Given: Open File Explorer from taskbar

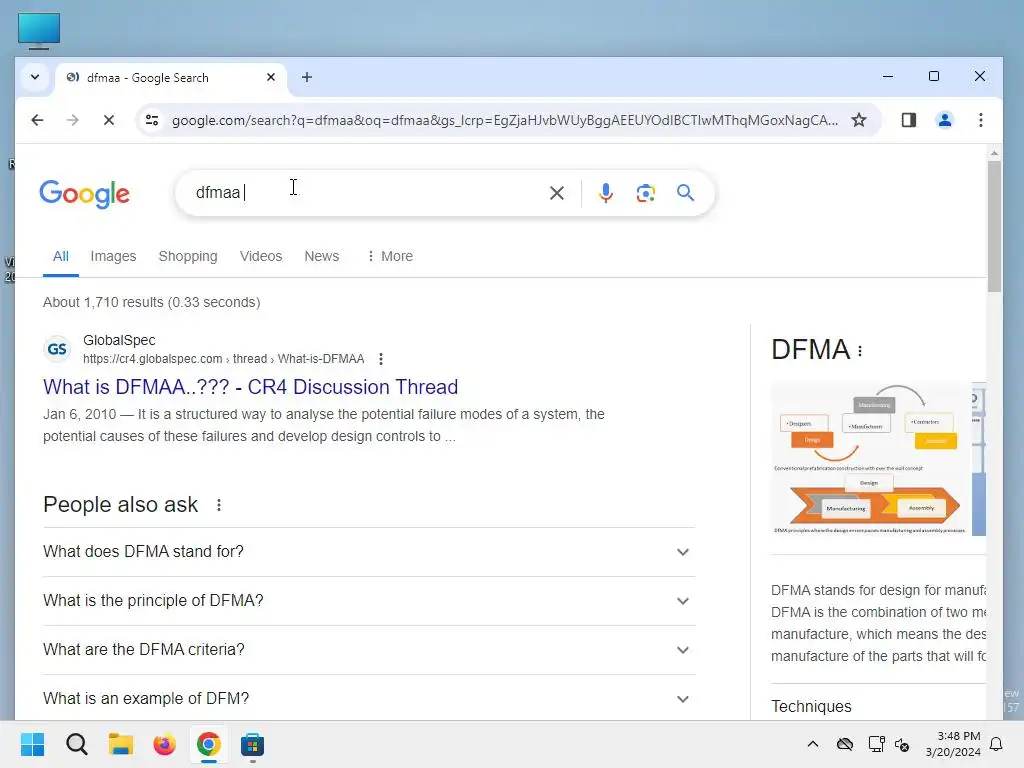Looking at the screenshot, I should click(121, 744).
